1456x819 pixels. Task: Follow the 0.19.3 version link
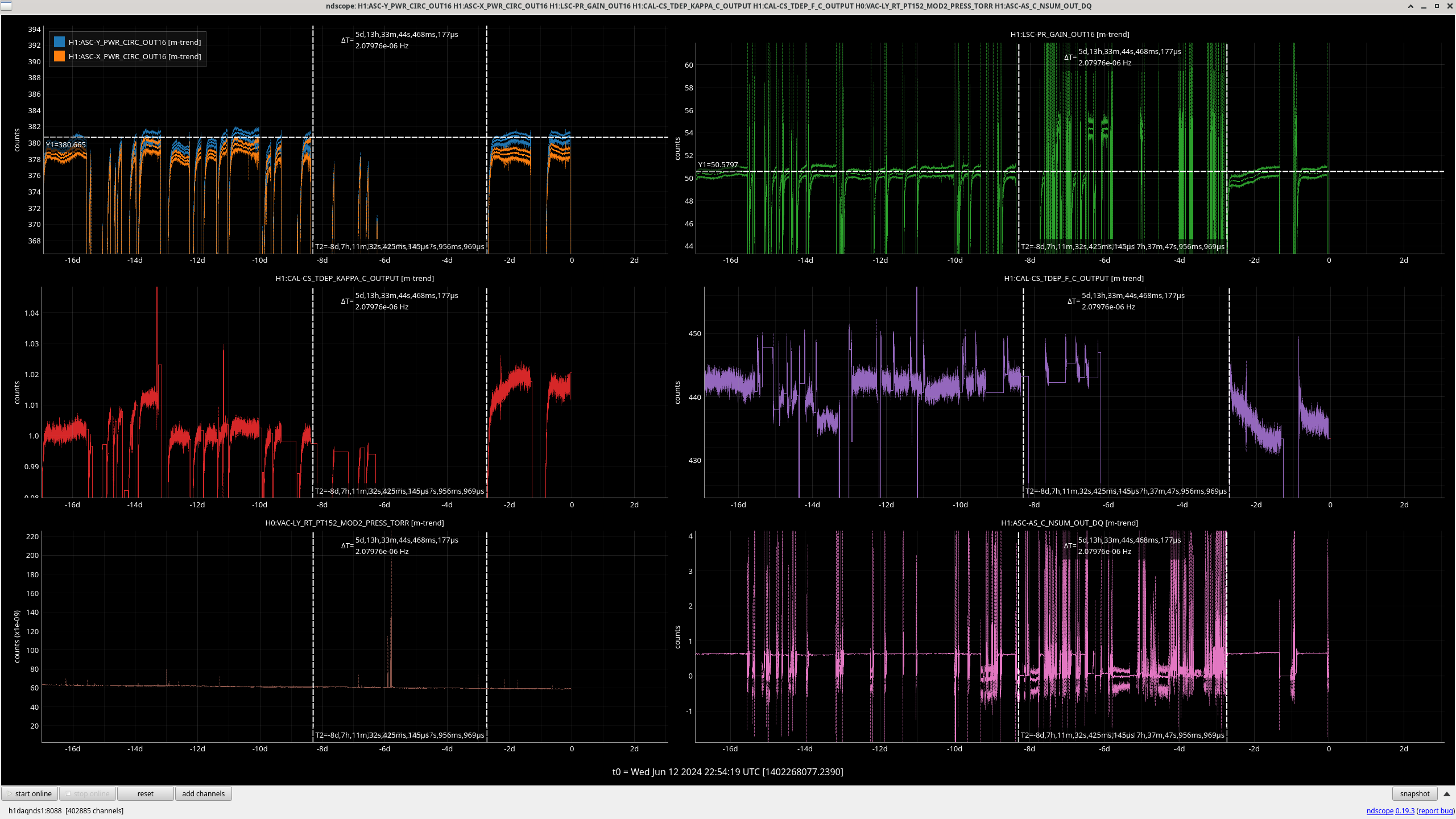click(1405, 810)
